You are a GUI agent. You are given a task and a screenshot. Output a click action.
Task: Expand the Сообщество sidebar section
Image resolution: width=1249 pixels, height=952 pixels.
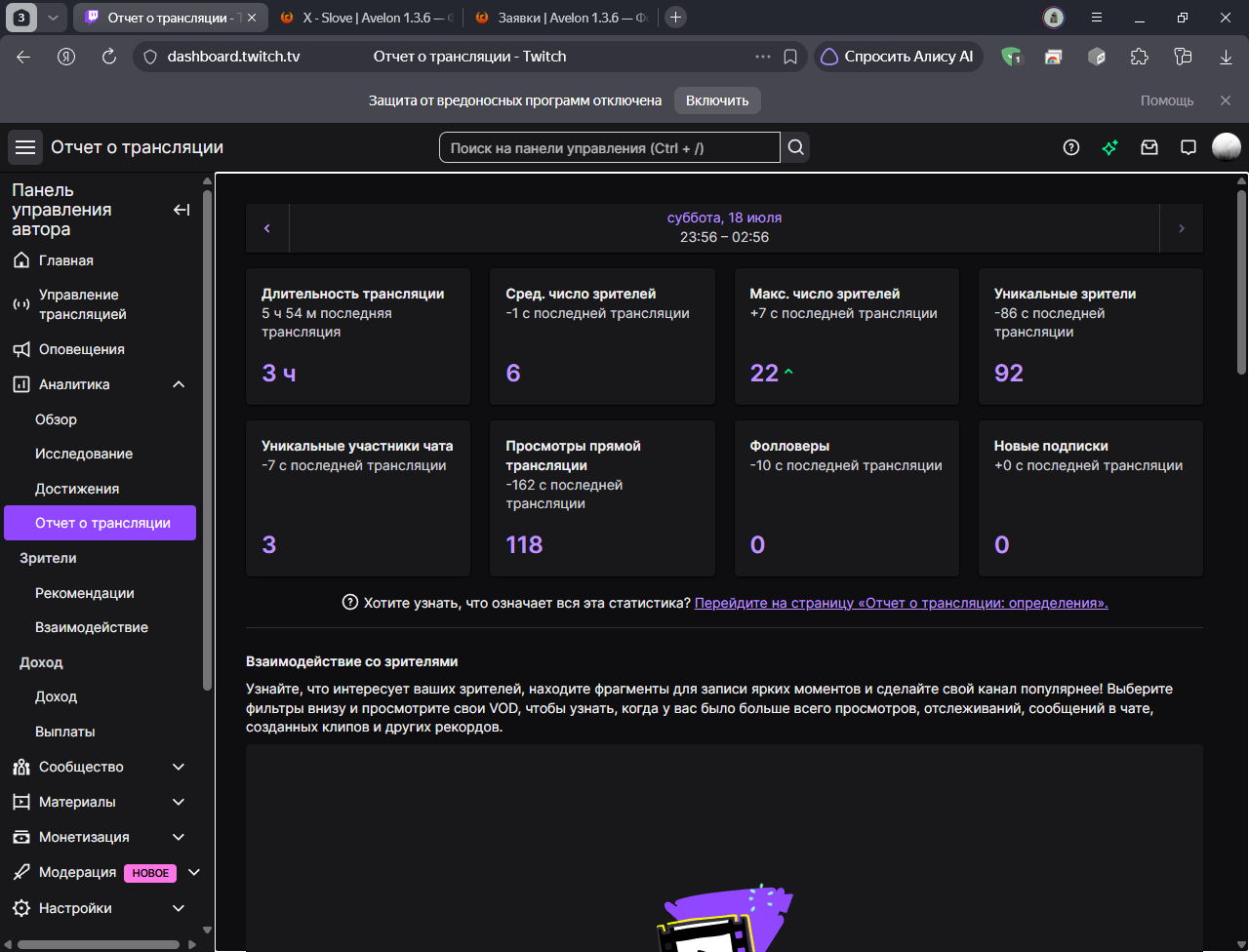point(179,767)
